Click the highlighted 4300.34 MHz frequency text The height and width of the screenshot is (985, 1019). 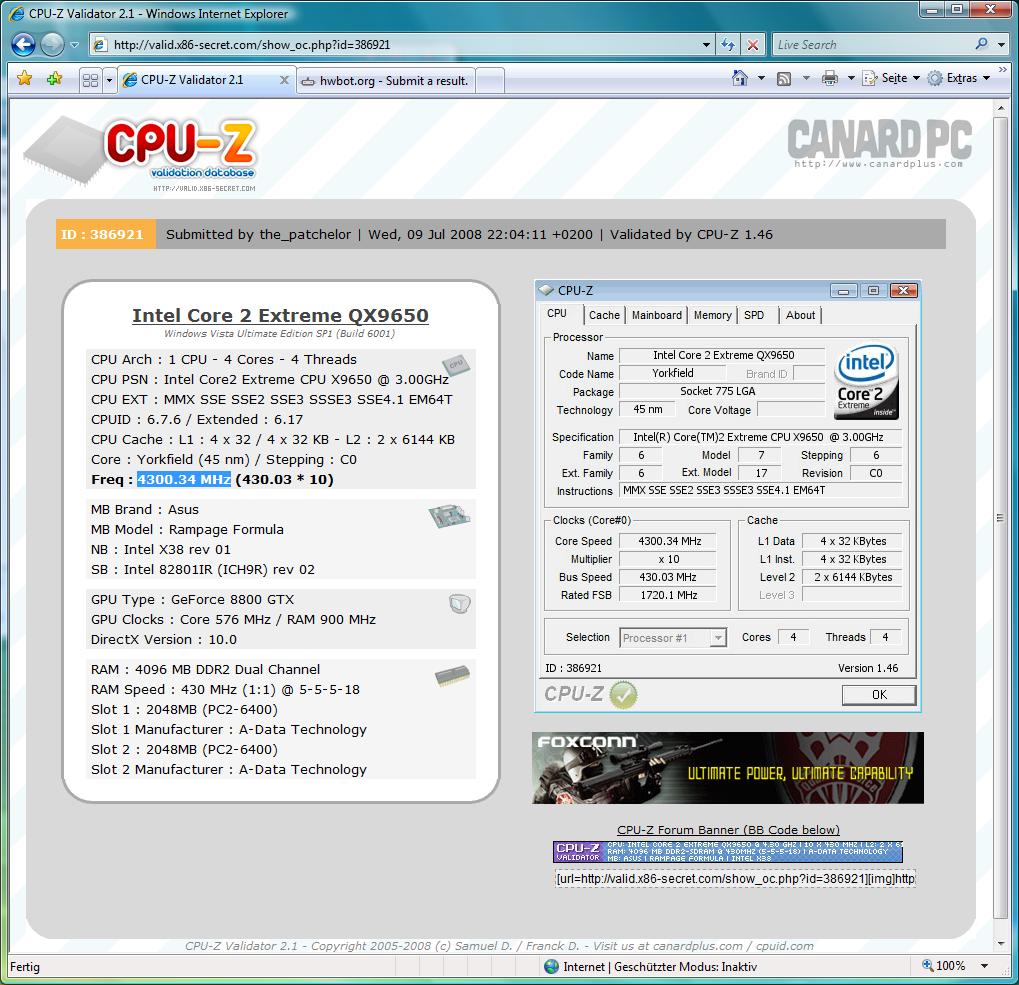click(184, 480)
